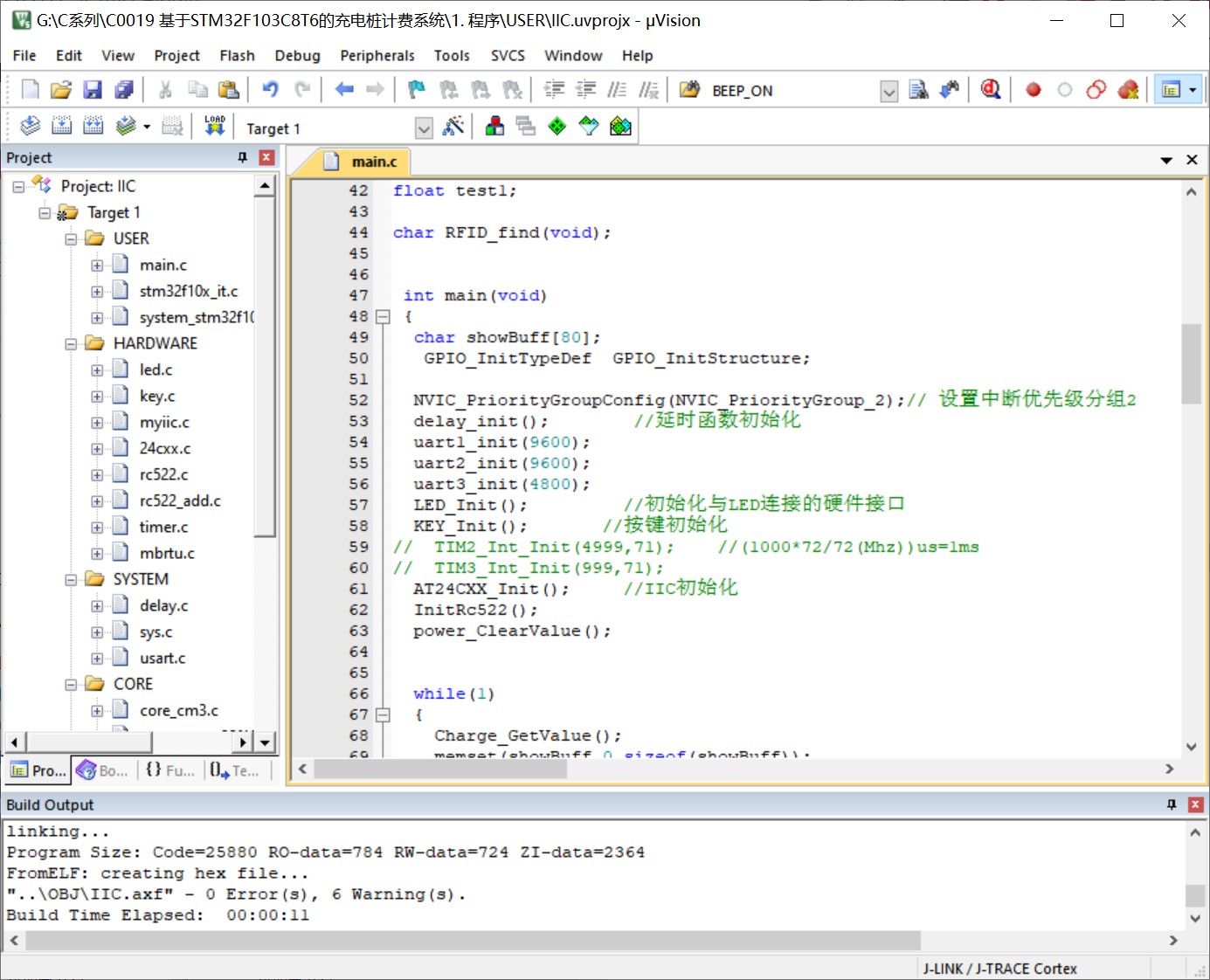Click the editor vertical scrollbar thumb

coord(1192,364)
